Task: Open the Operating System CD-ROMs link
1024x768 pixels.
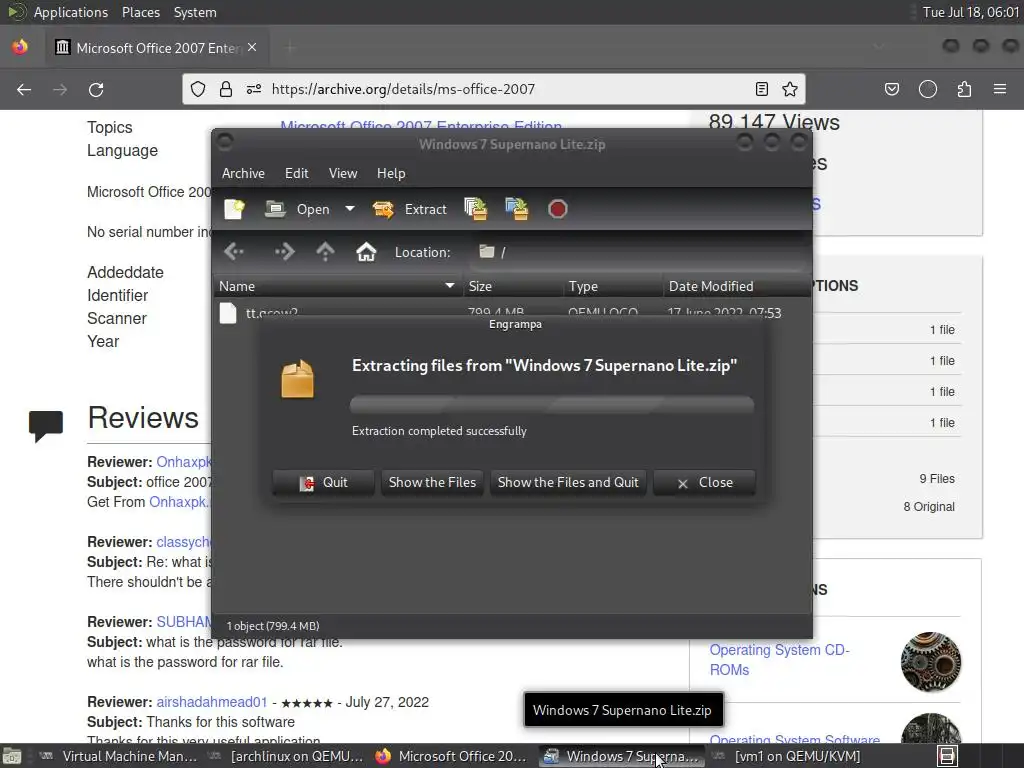Action: click(779, 660)
